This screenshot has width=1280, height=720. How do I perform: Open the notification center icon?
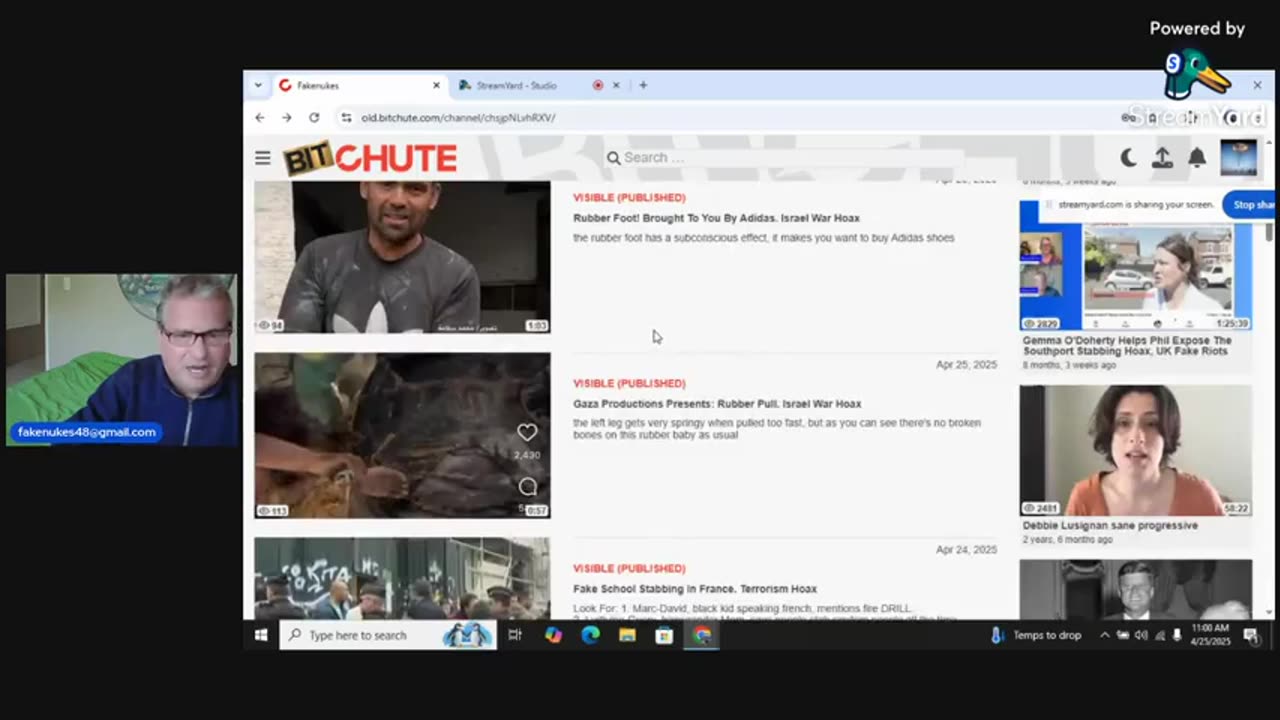[1251, 635]
